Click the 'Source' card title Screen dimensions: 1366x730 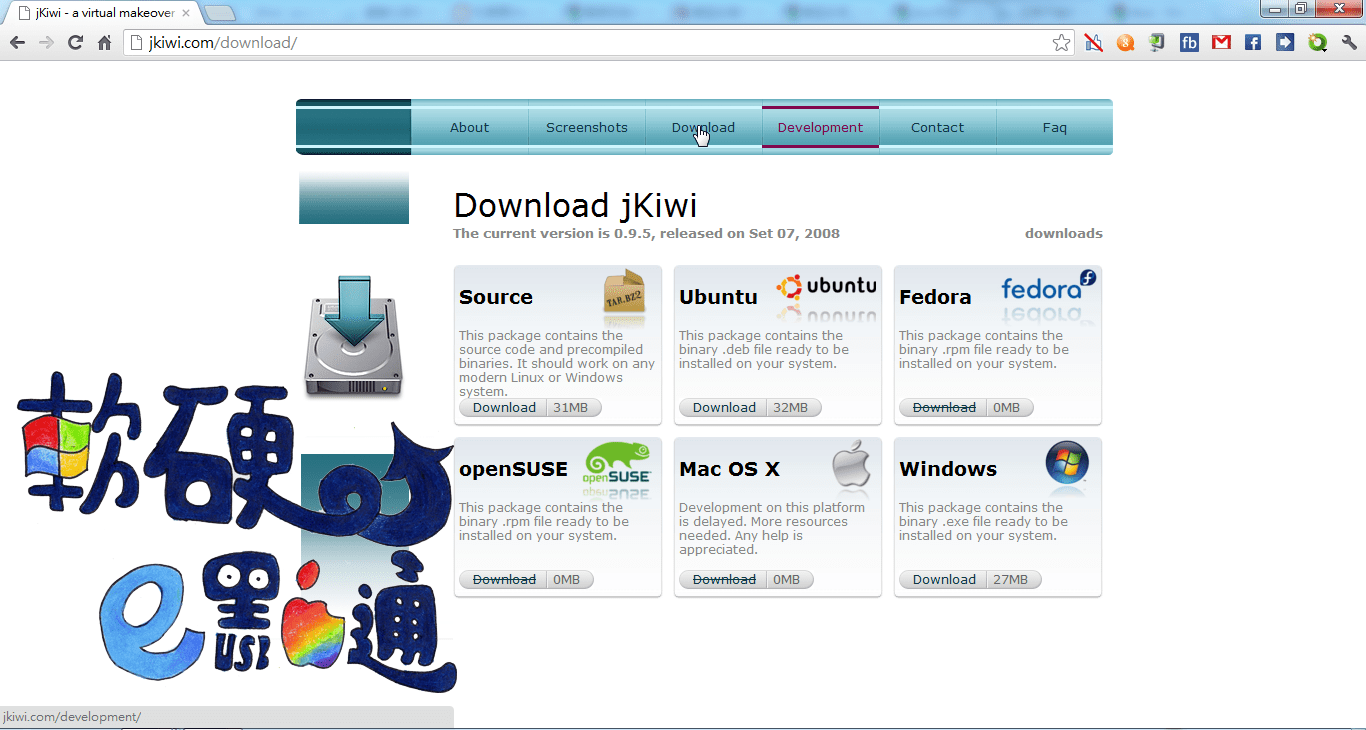point(496,297)
